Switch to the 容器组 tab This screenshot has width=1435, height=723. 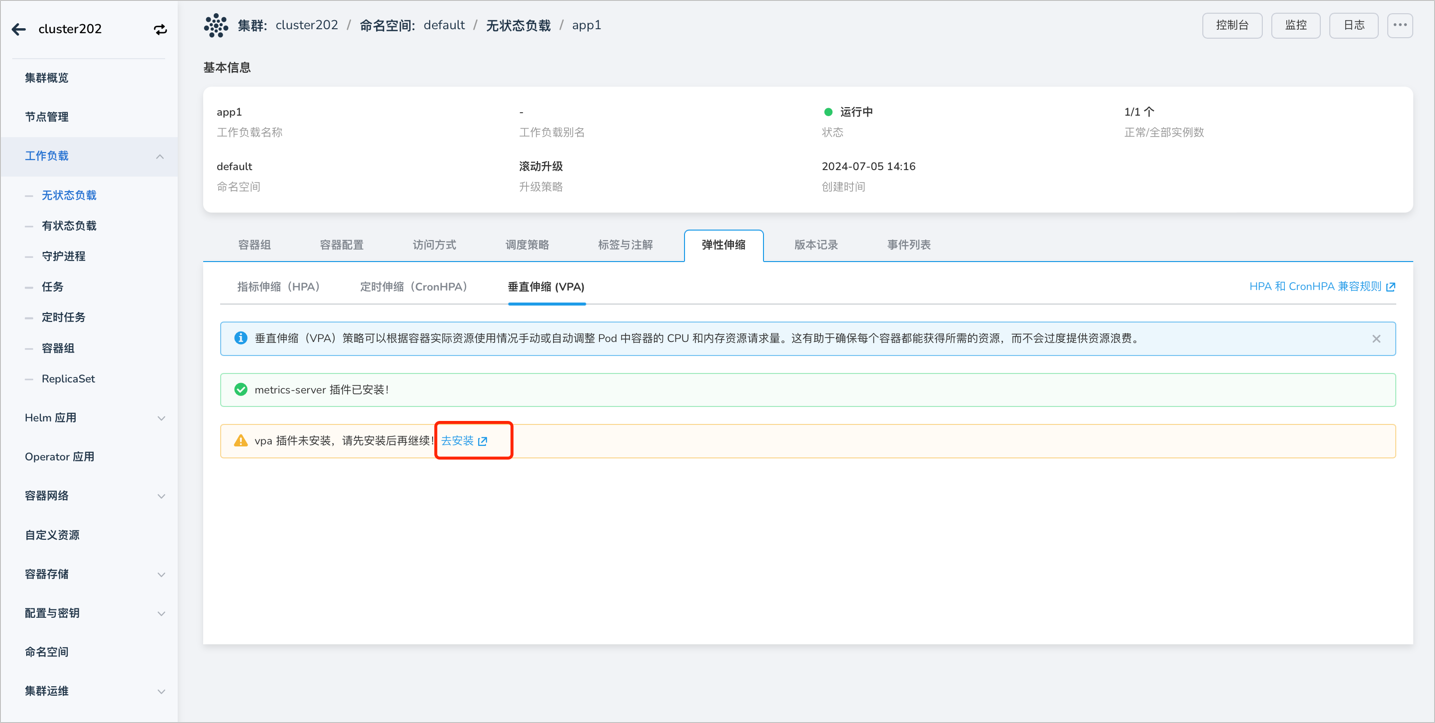click(x=255, y=245)
